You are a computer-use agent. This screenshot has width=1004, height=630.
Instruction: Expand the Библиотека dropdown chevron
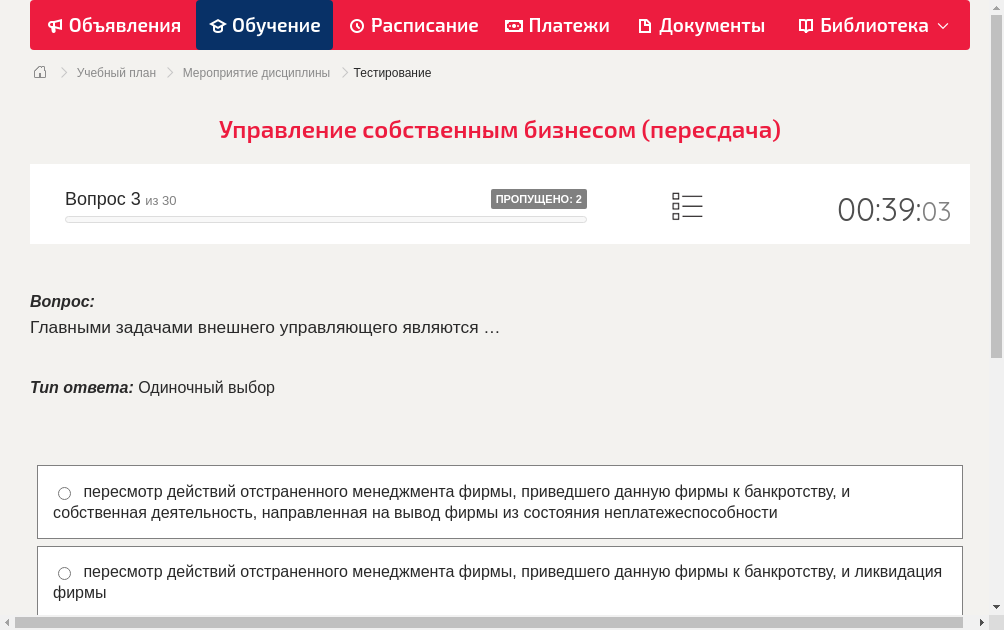click(x=945, y=25)
